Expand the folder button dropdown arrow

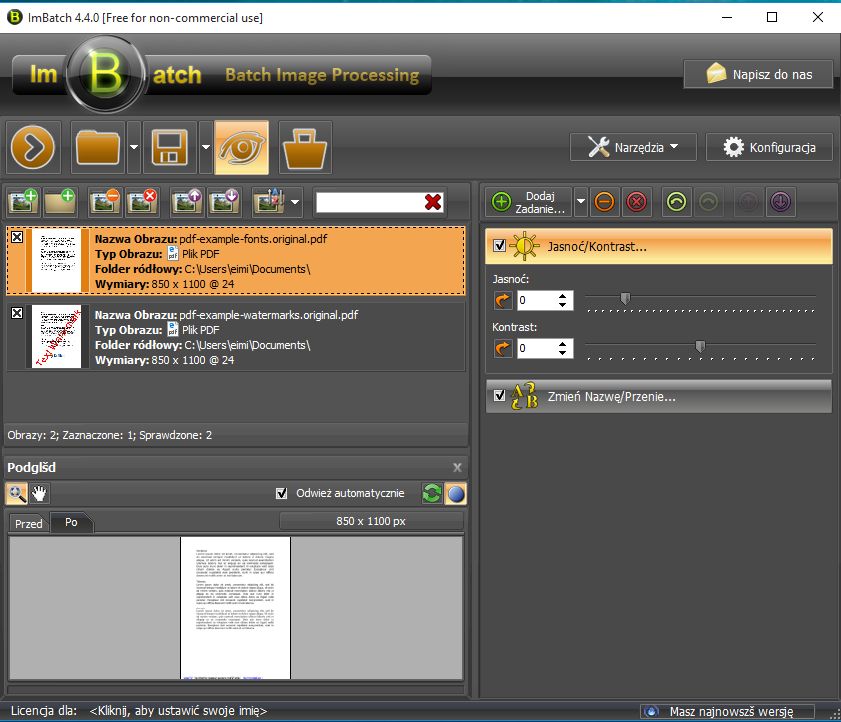(134, 148)
